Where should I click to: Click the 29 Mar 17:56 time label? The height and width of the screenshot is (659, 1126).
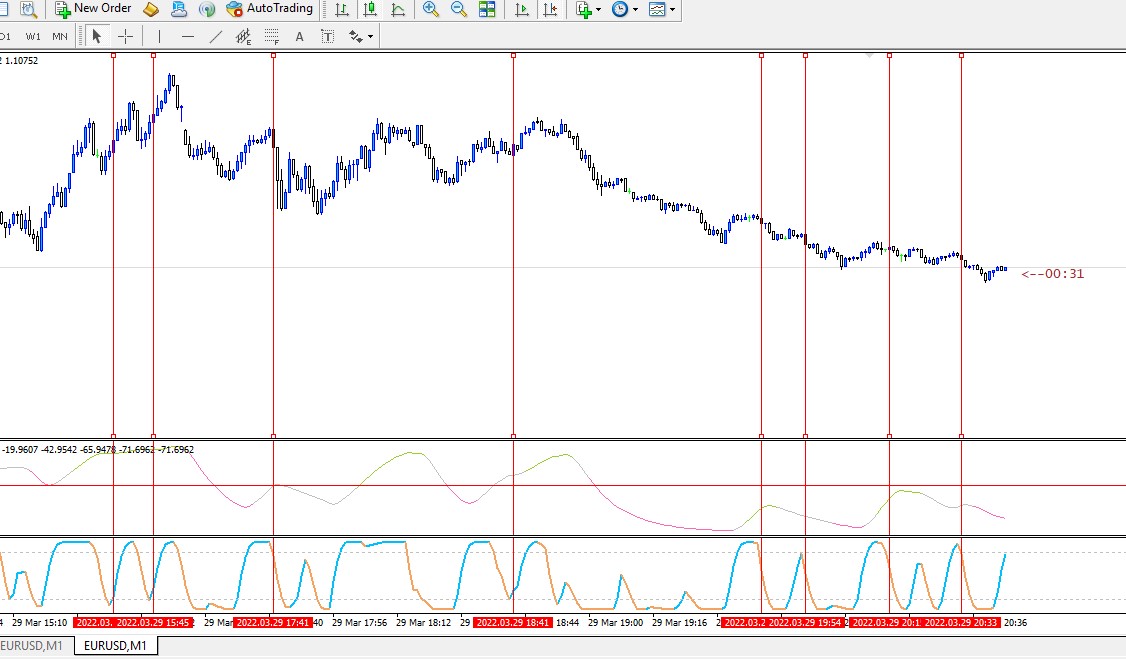[x=359, y=622]
